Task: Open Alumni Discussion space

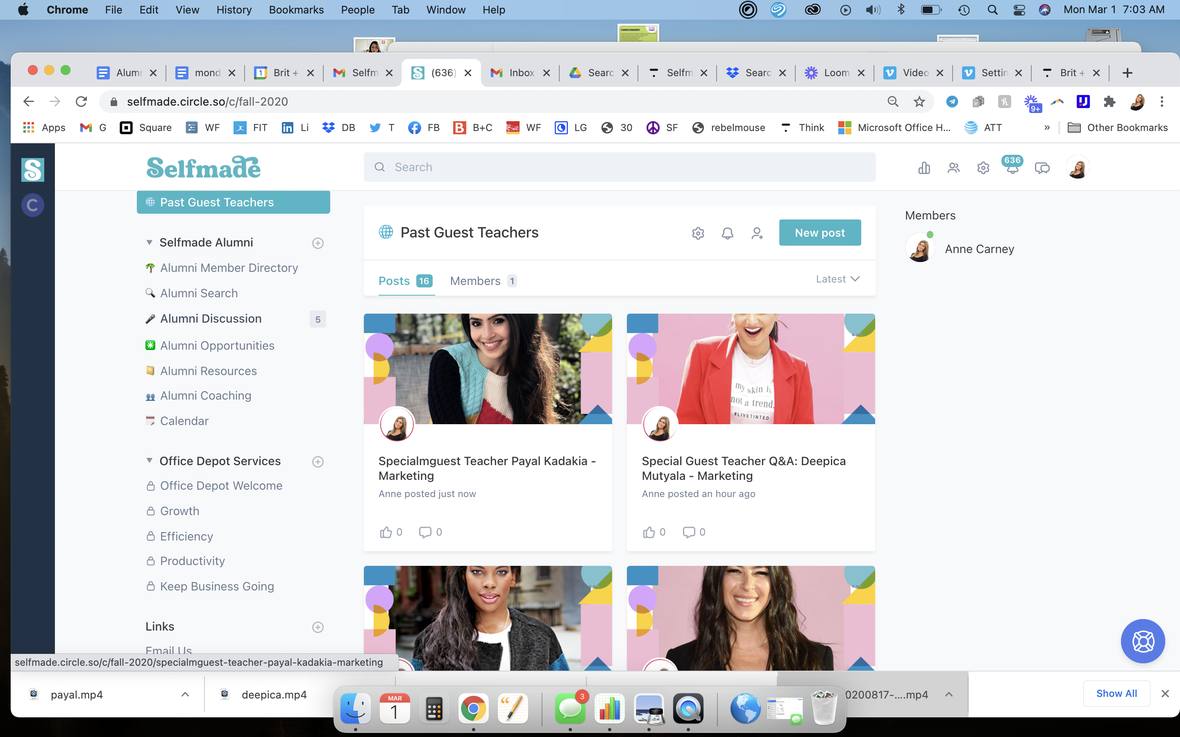Action: (211, 319)
